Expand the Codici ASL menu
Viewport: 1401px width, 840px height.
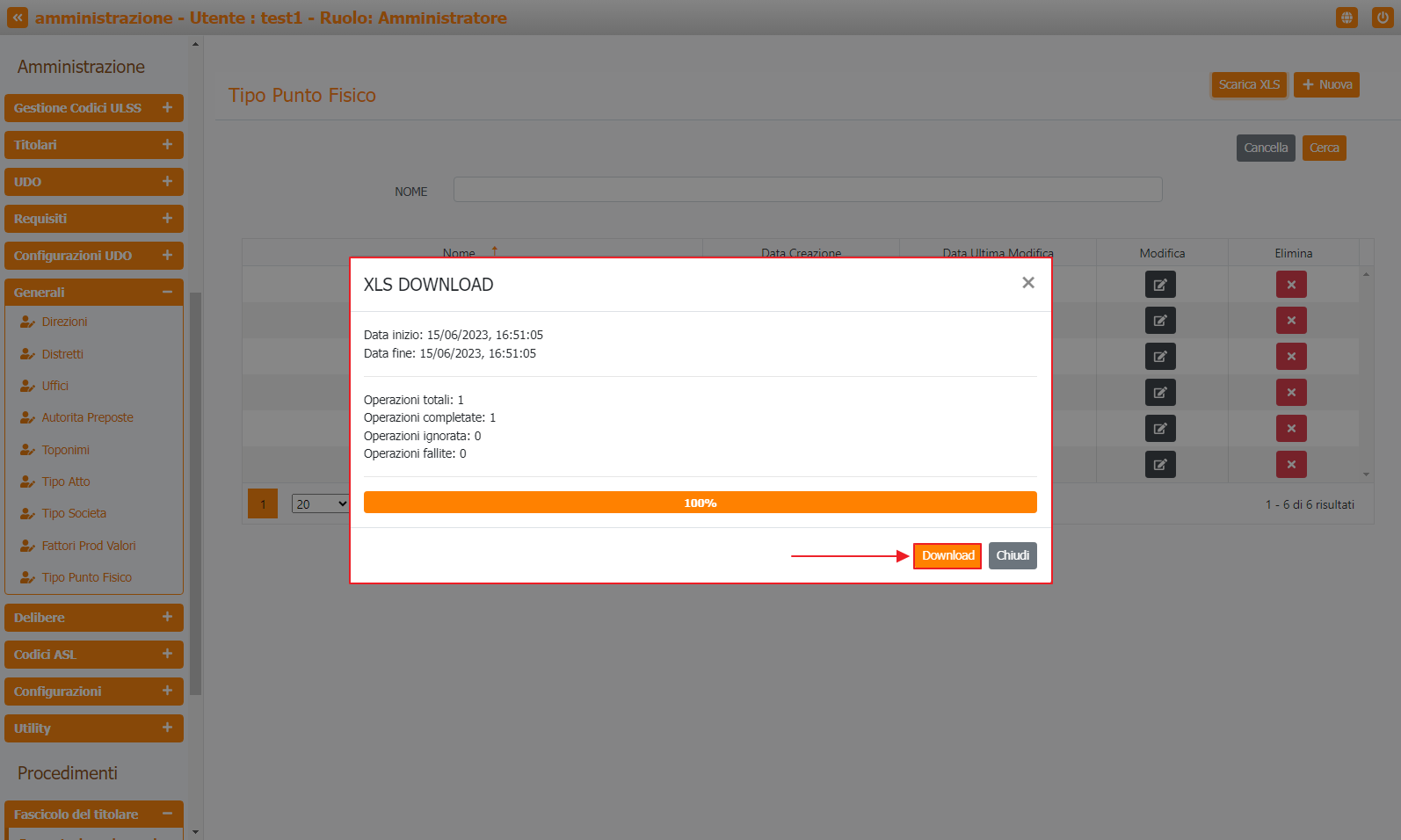(x=94, y=655)
